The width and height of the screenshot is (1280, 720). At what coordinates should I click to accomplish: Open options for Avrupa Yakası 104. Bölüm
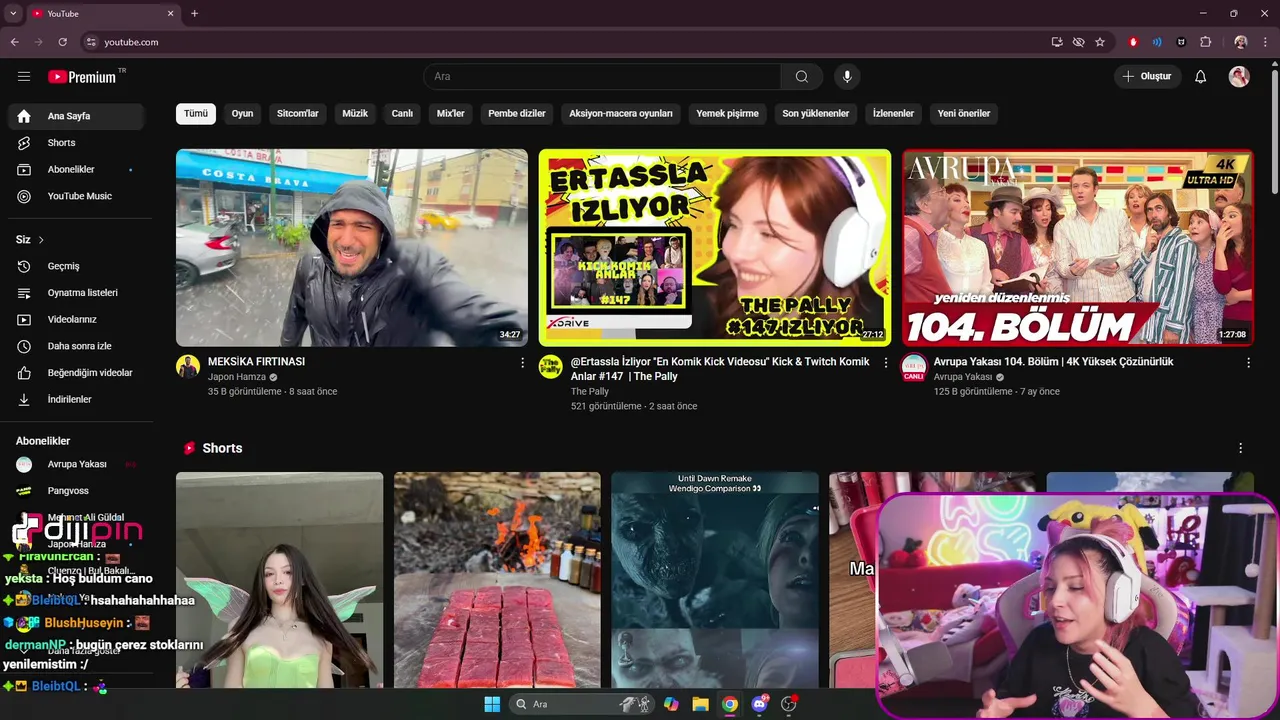(x=1248, y=363)
